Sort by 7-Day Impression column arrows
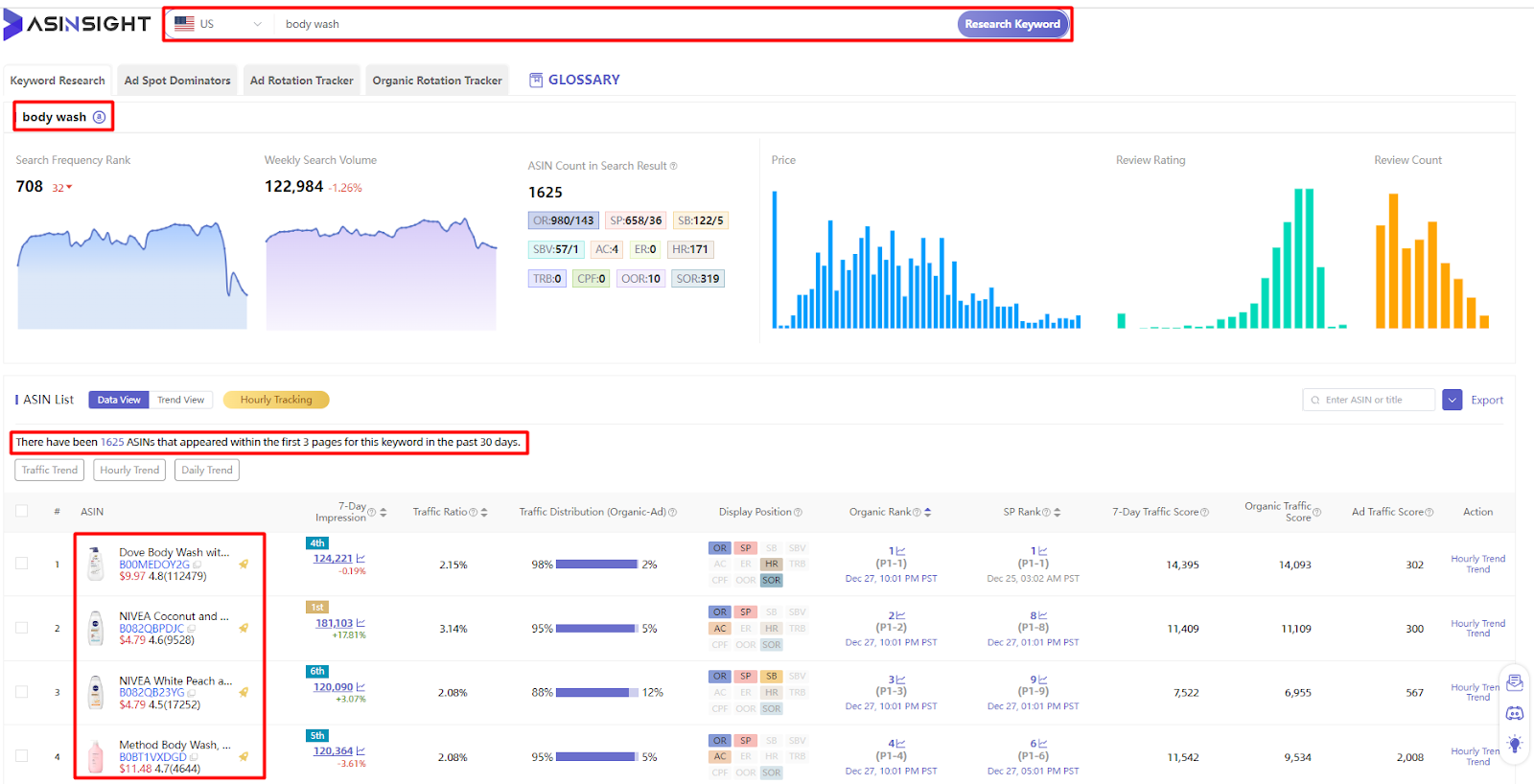Viewport: 1534px width, 784px height. pyautogui.click(x=383, y=512)
